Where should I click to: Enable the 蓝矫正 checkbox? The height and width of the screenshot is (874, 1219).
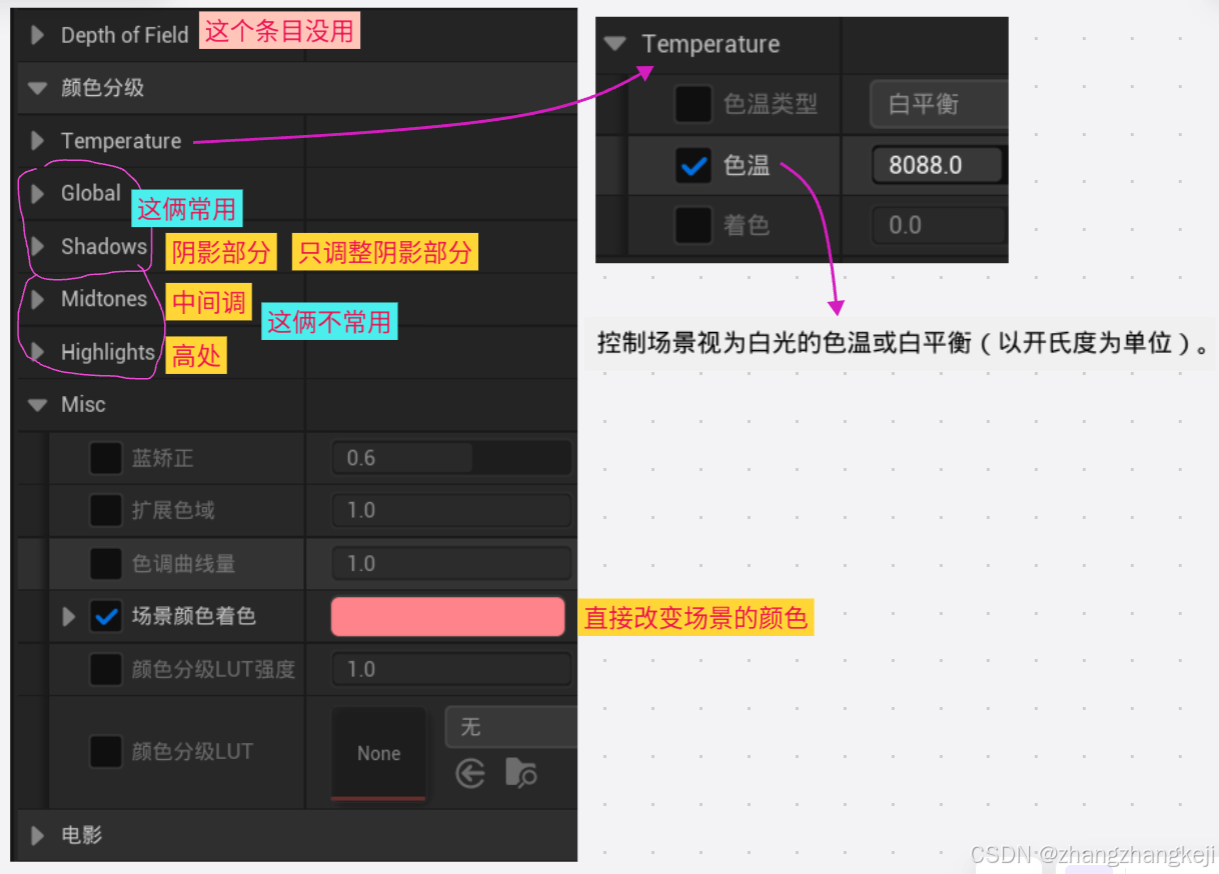(x=105, y=457)
